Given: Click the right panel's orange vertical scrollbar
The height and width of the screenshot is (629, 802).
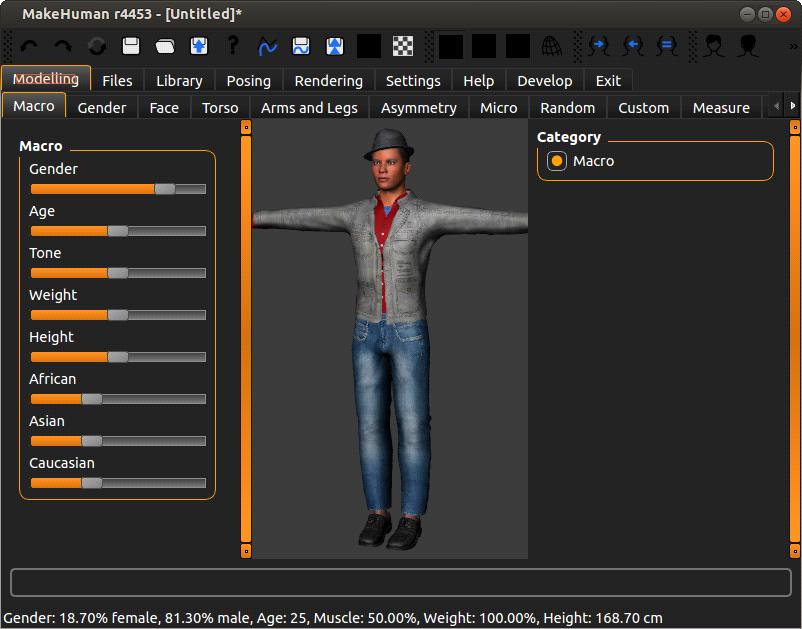Looking at the screenshot, I should (795, 339).
